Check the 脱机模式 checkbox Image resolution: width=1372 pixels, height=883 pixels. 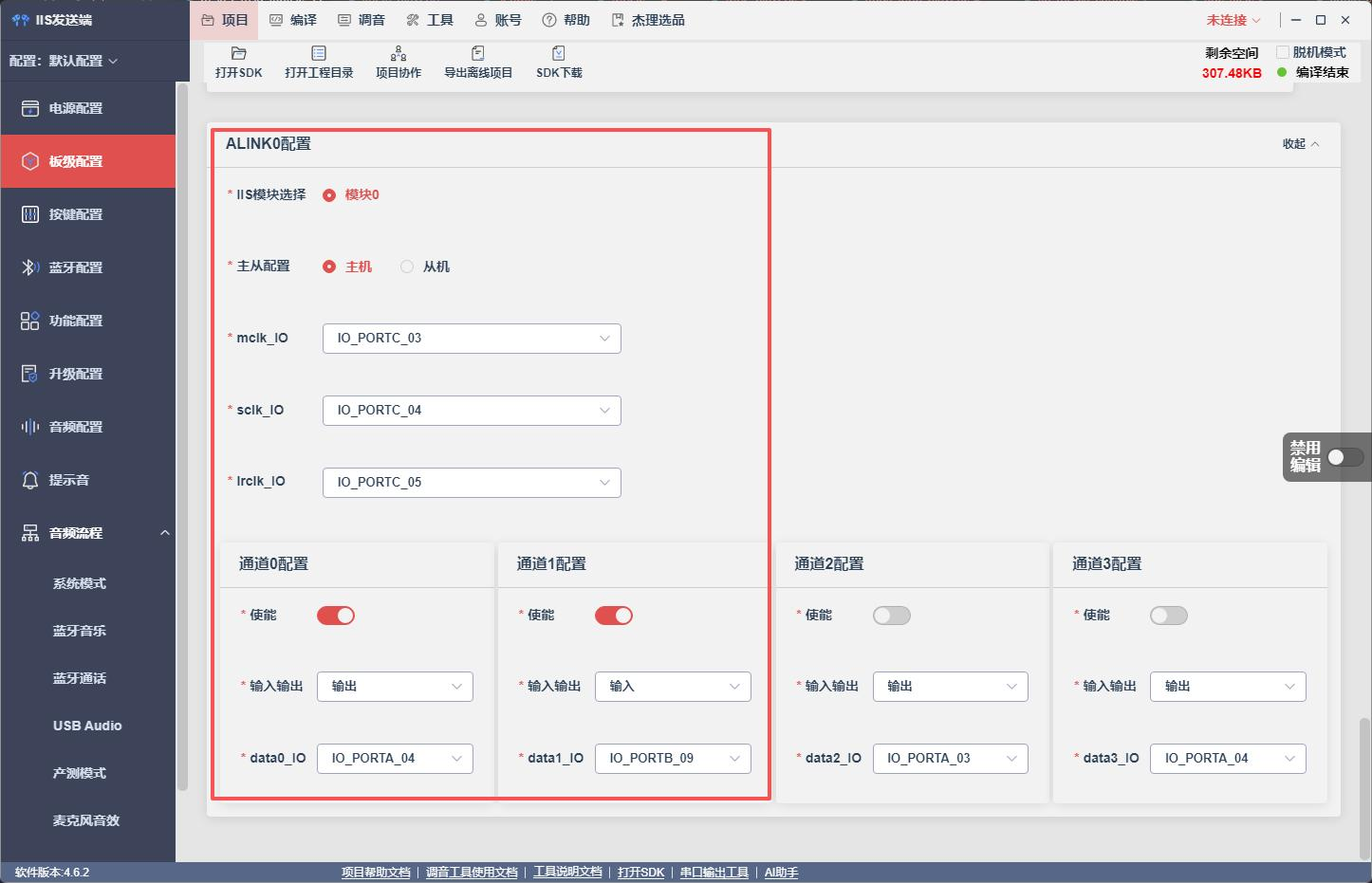pos(1283,52)
